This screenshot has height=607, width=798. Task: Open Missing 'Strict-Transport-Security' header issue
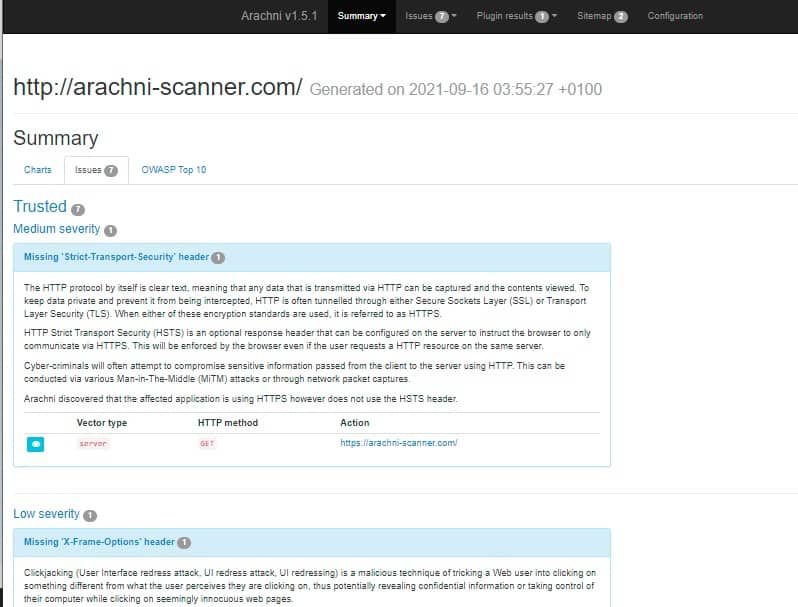tap(116, 257)
